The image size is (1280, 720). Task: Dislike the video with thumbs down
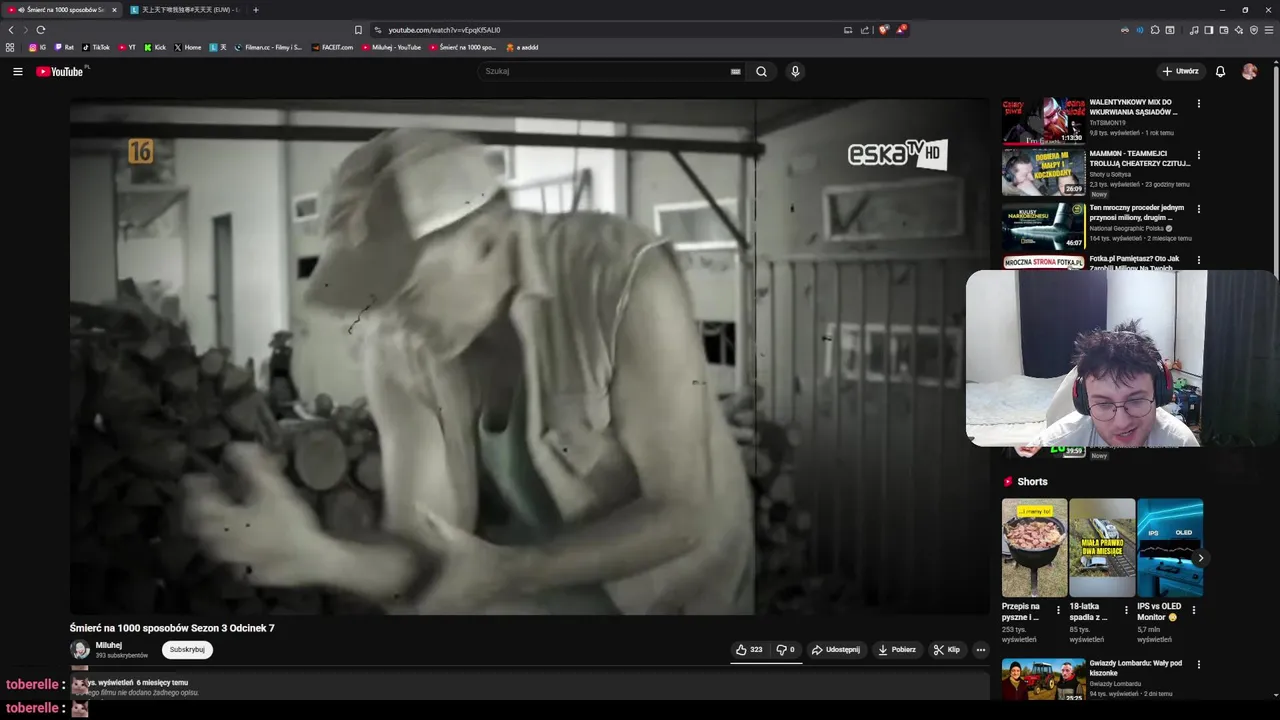[785, 649]
